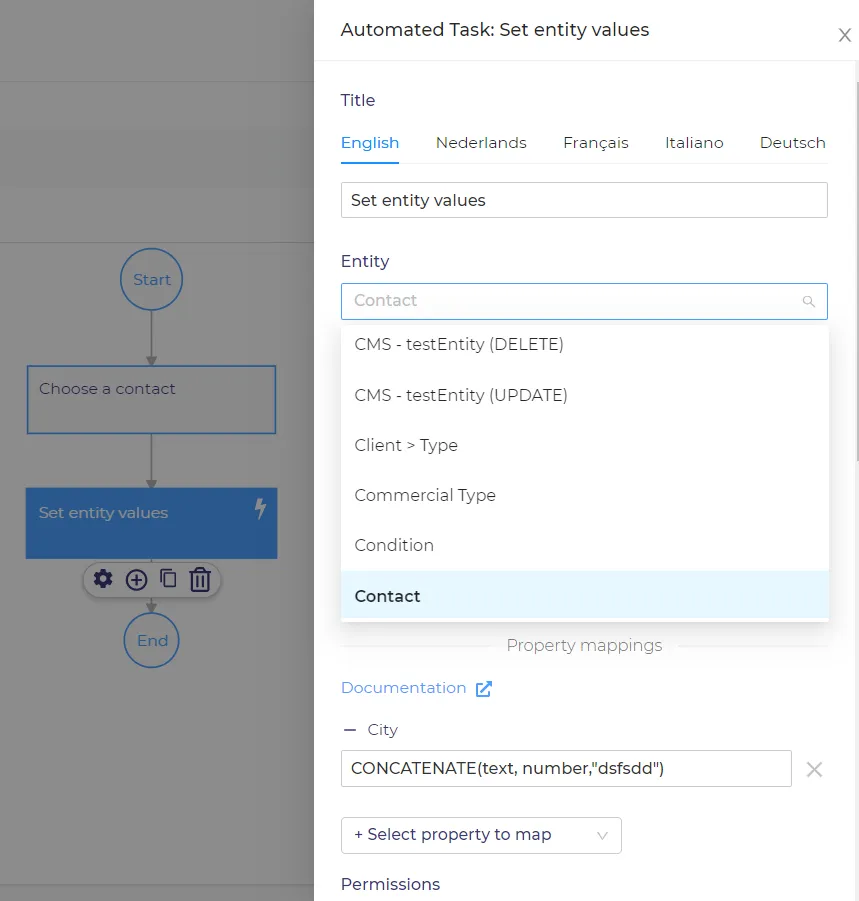
Task: Switch to the Deutsch title tab
Action: [x=792, y=143]
